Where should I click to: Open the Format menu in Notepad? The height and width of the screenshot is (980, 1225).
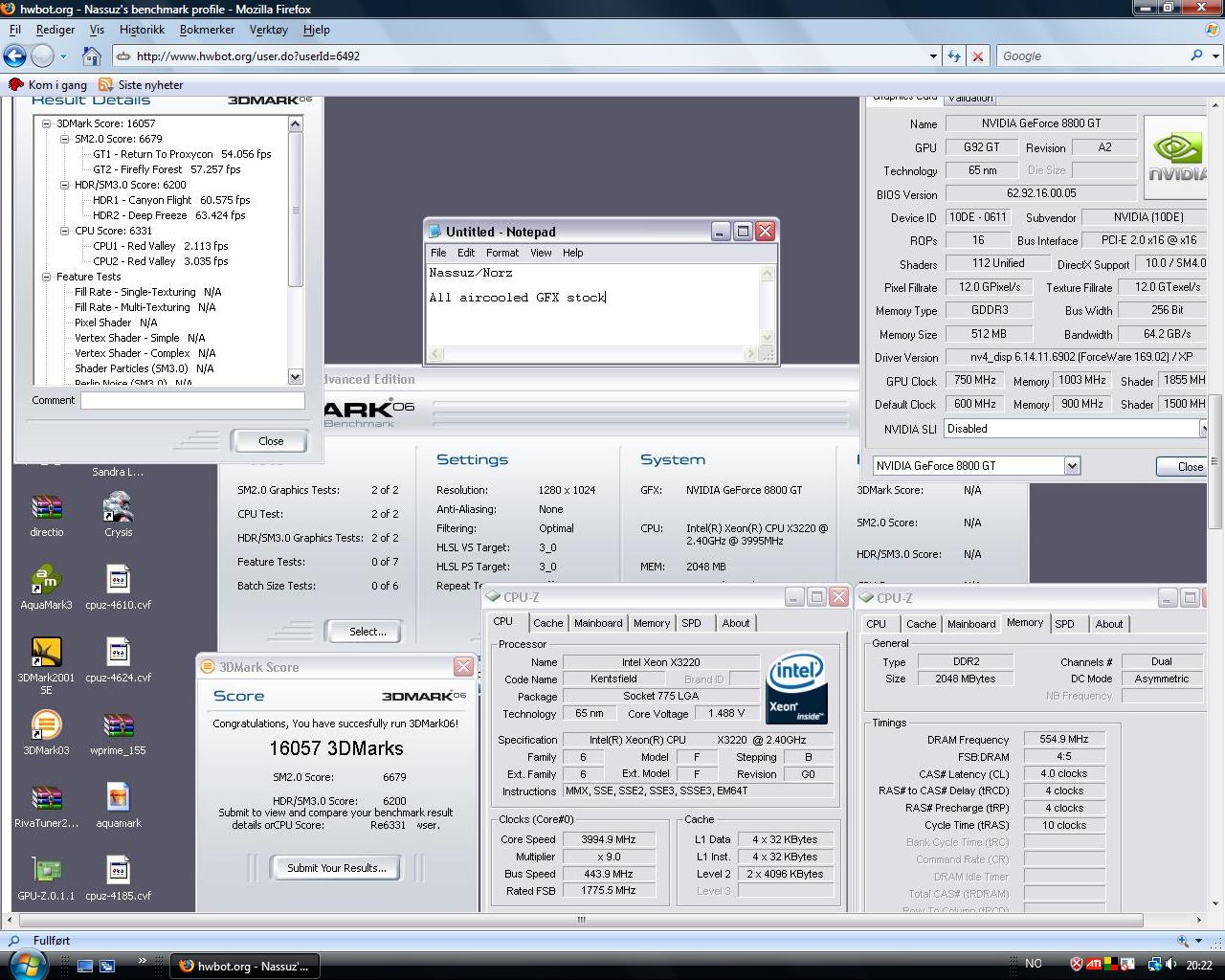click(x=501, y=253)
